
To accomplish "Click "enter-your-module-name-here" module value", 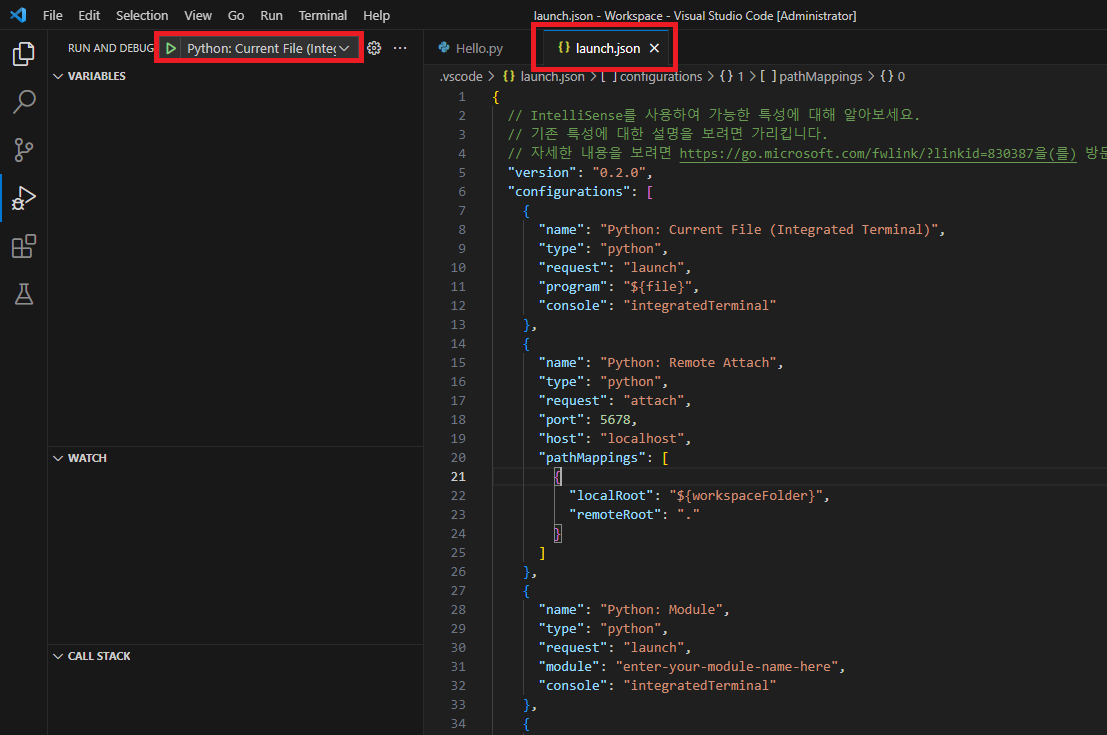I will (726, 667).
